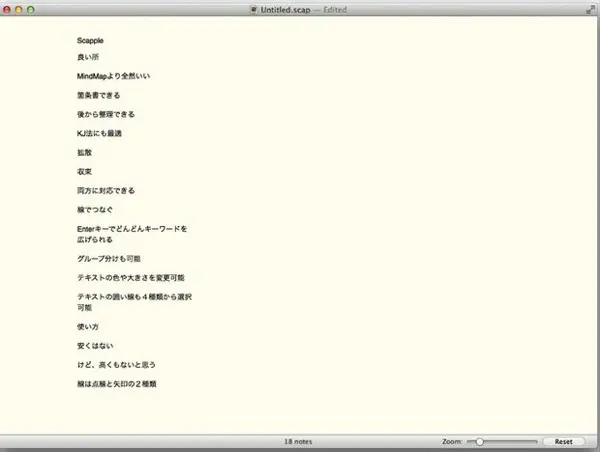This screenshot has height=452, width=600.
Task: Select the けど、高くもないと思う note
Action: tap(116, 365)
